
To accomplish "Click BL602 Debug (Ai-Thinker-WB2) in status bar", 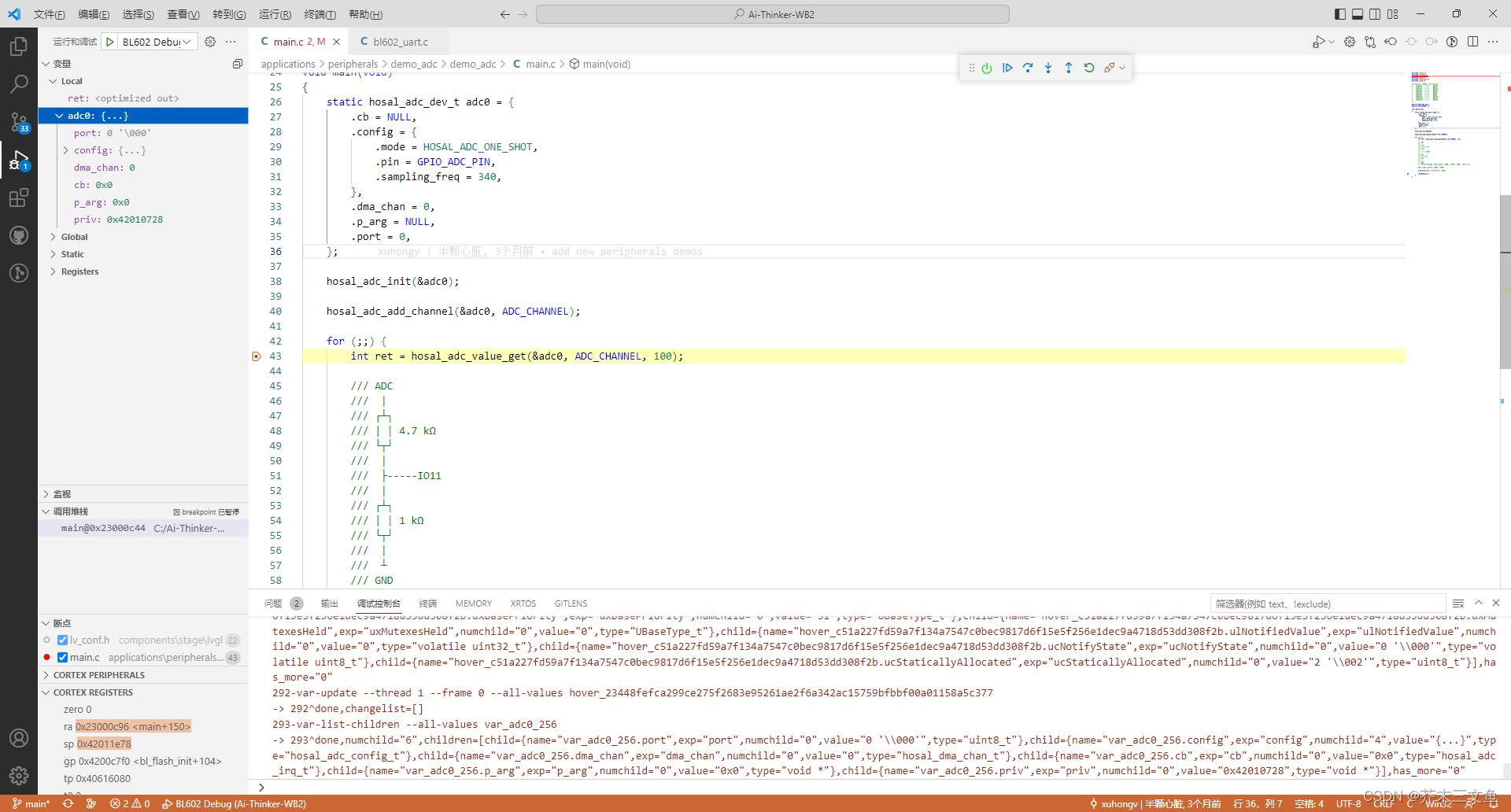I will (x=234, y=803).
